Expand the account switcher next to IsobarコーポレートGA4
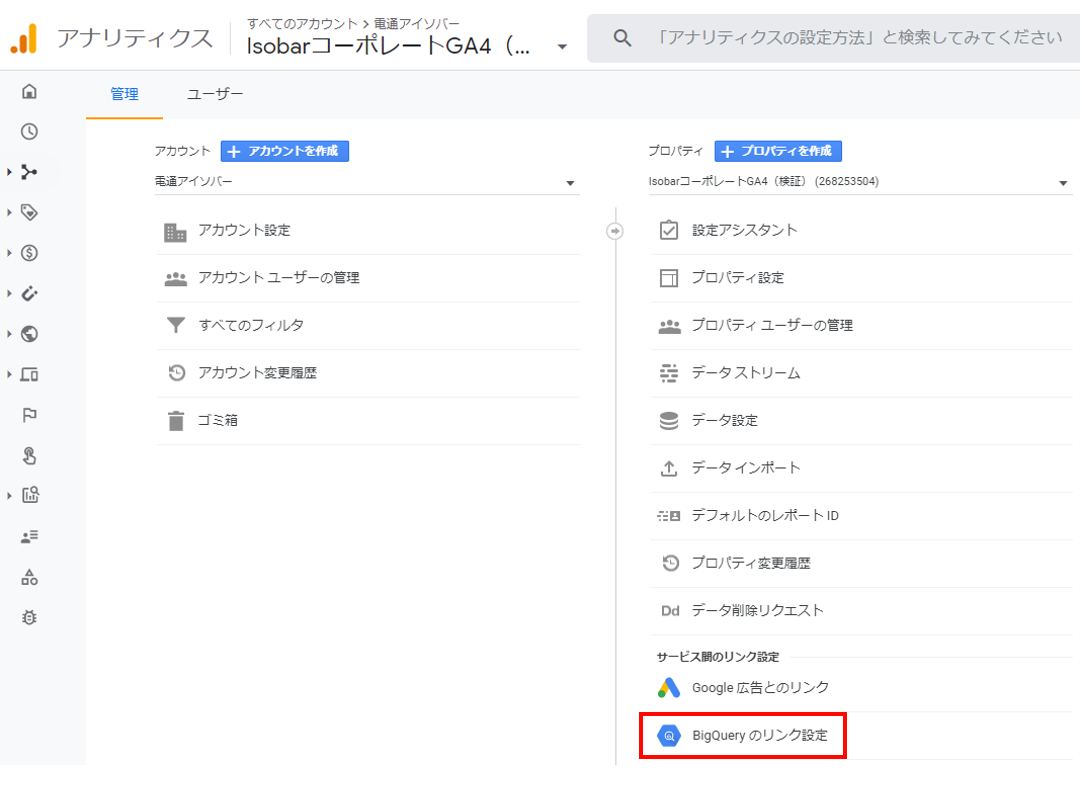 (x=563, y=46)
